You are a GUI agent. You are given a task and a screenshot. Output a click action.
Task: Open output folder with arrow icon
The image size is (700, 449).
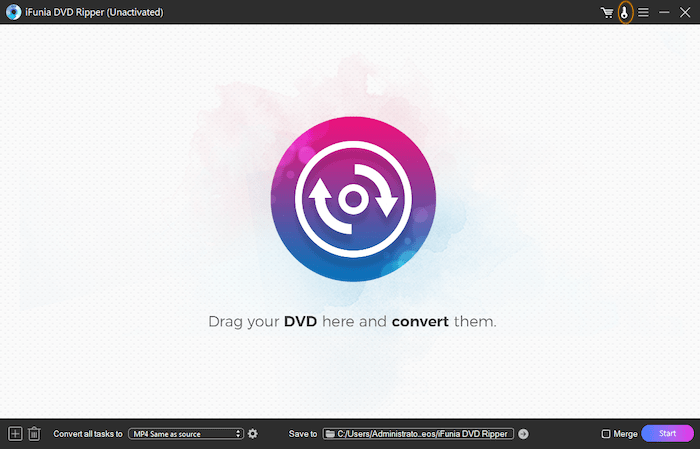click(x=523, y=433)
